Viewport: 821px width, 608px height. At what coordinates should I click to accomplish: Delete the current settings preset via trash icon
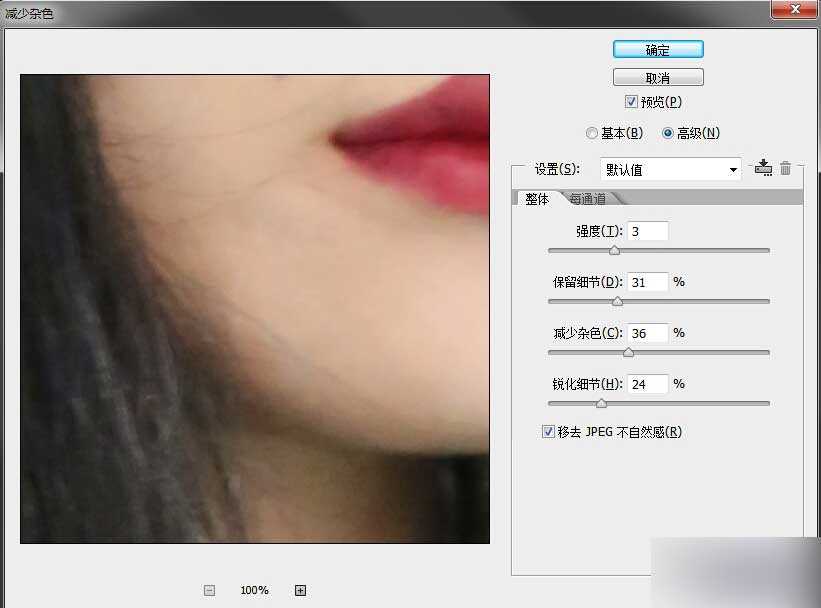click(x=786, y=168)
